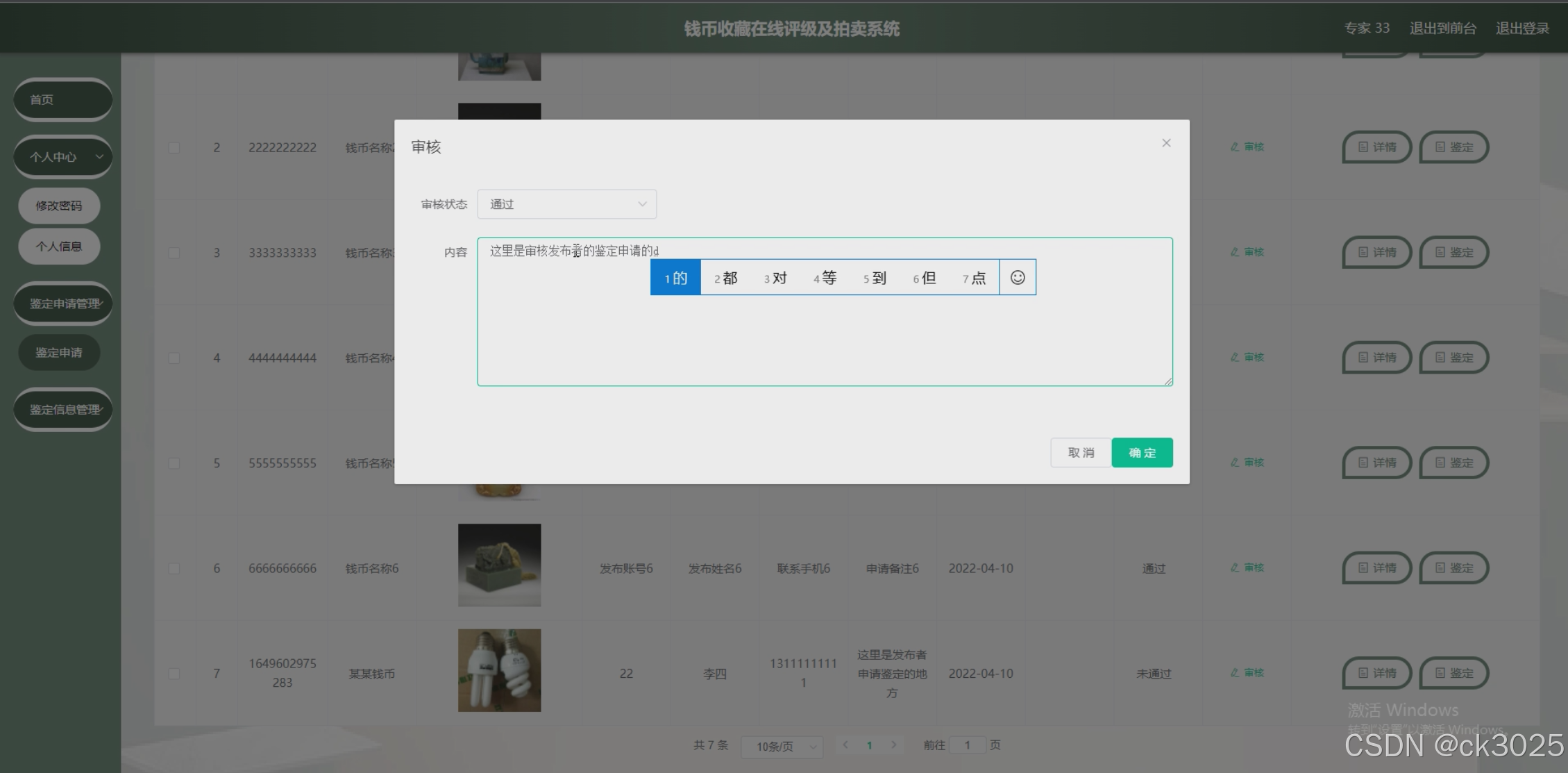Tick the checkbox for row 6
This screenshot has width=1568, height=773.
[174, 569]
